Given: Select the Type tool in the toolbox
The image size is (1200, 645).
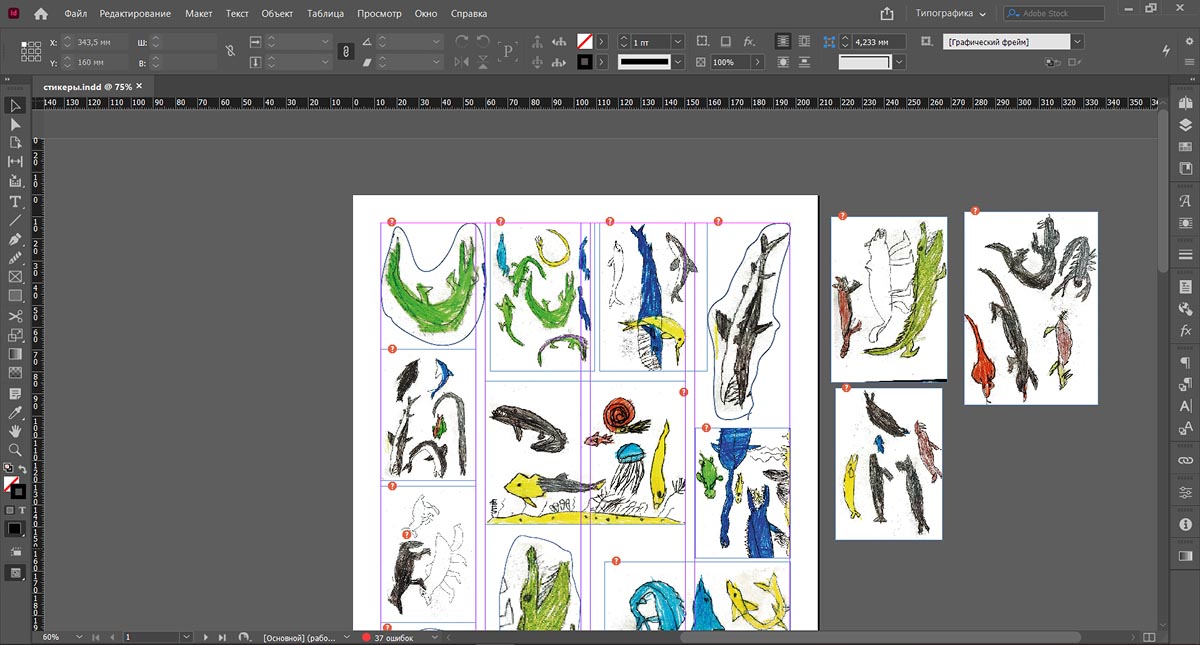Looking at the screenshot, I should [x=15, y=201].
